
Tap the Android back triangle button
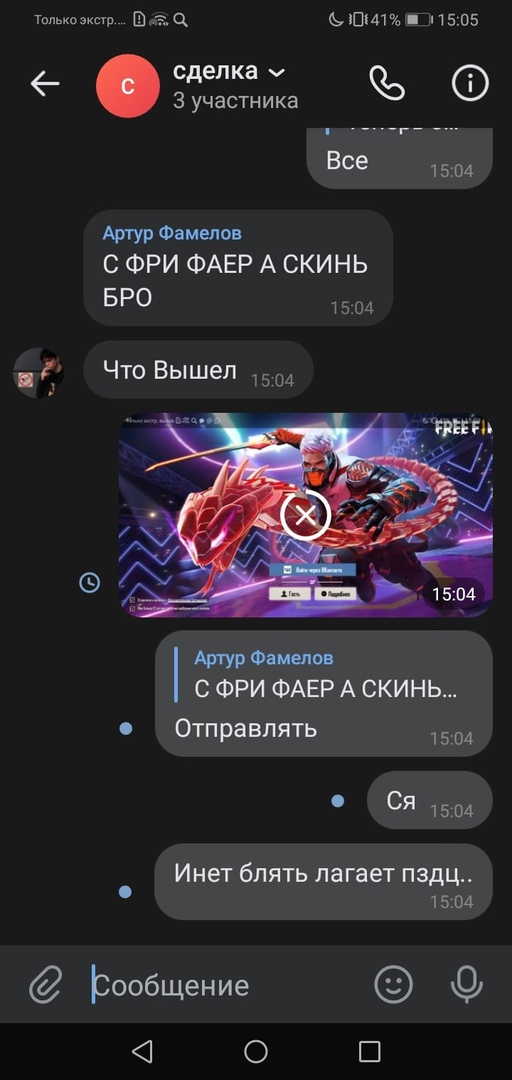[x=142, y=1051]
